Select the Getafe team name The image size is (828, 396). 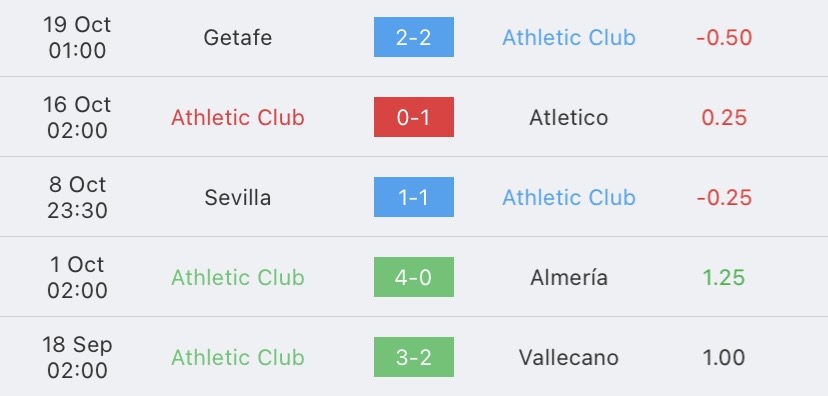click(238, 37)
